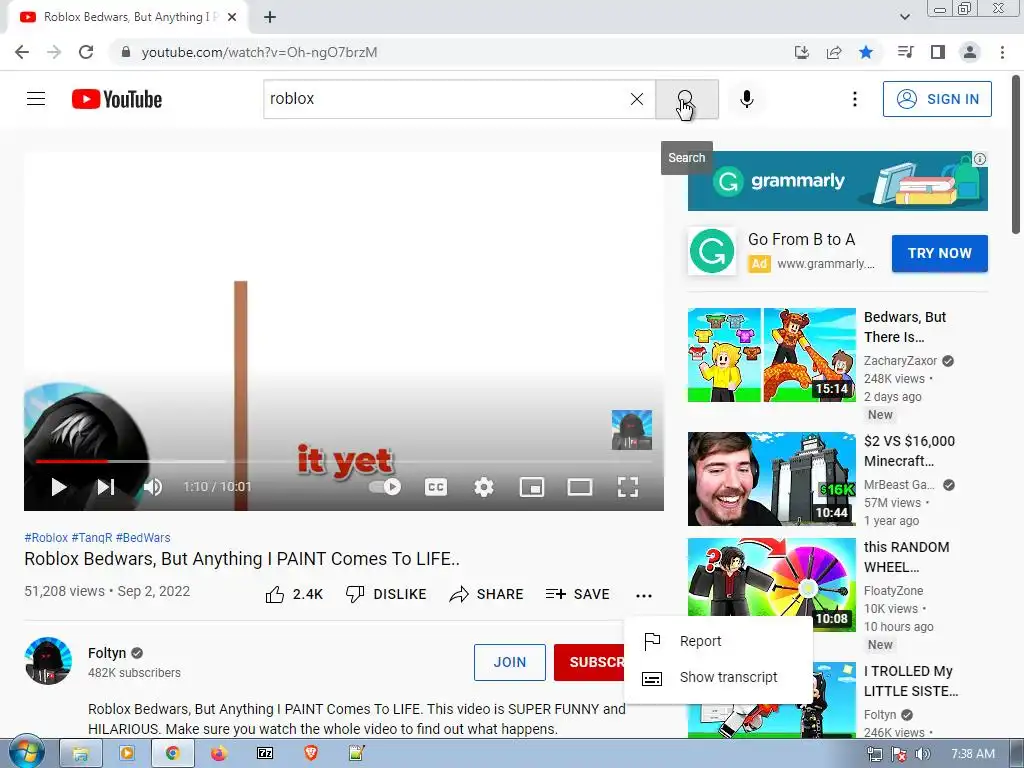Viewport: 1024px width, 768px height.
Task: Go back in browser
Action: pyautogui.click(x=22, y=52)
